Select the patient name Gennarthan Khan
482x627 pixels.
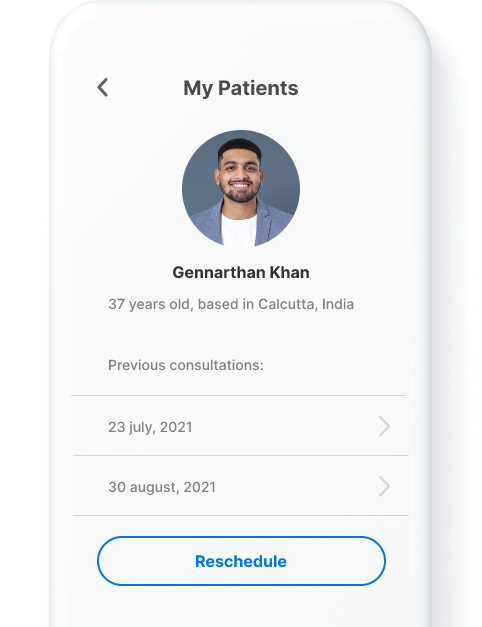tap(241, 273)
